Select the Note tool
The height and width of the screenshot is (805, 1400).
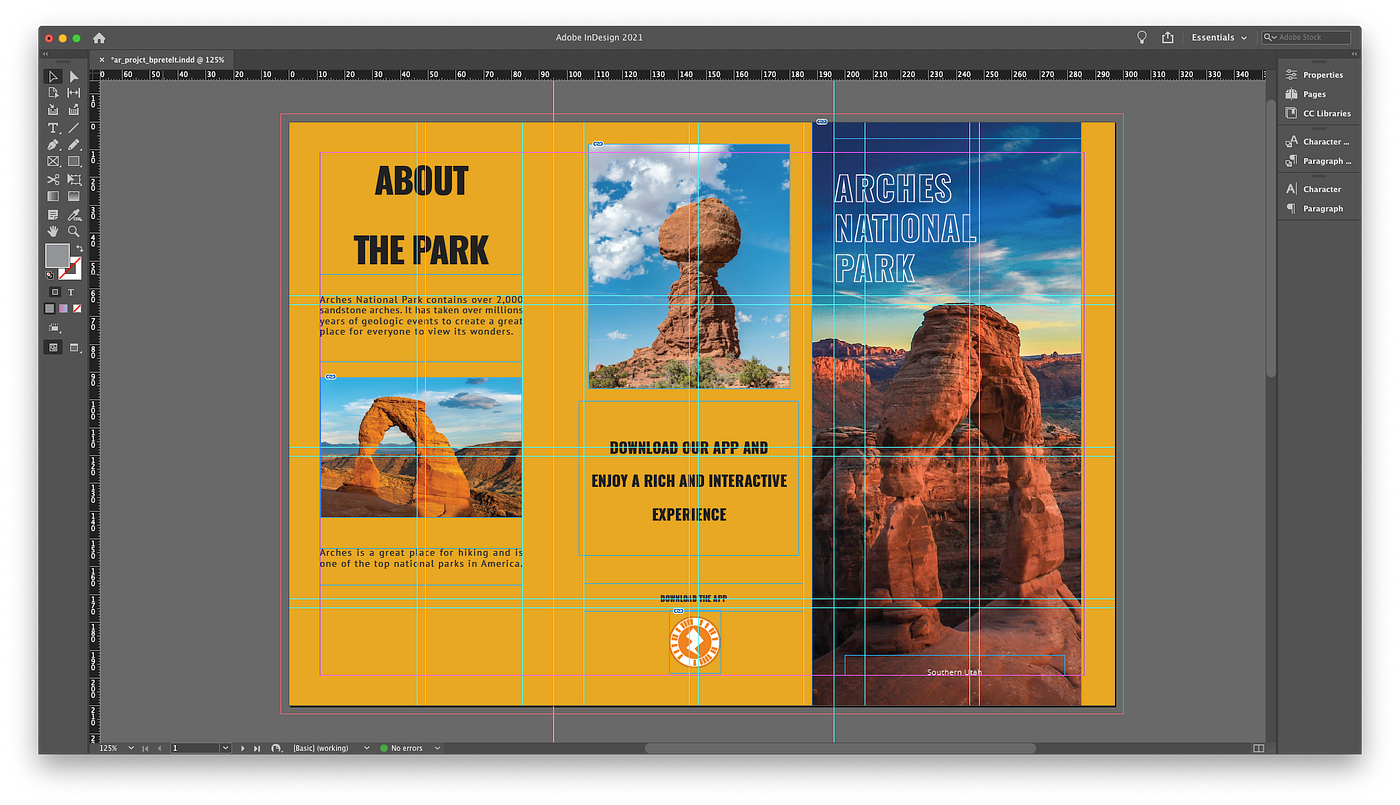pyautogui.click(x=53, y=215)
